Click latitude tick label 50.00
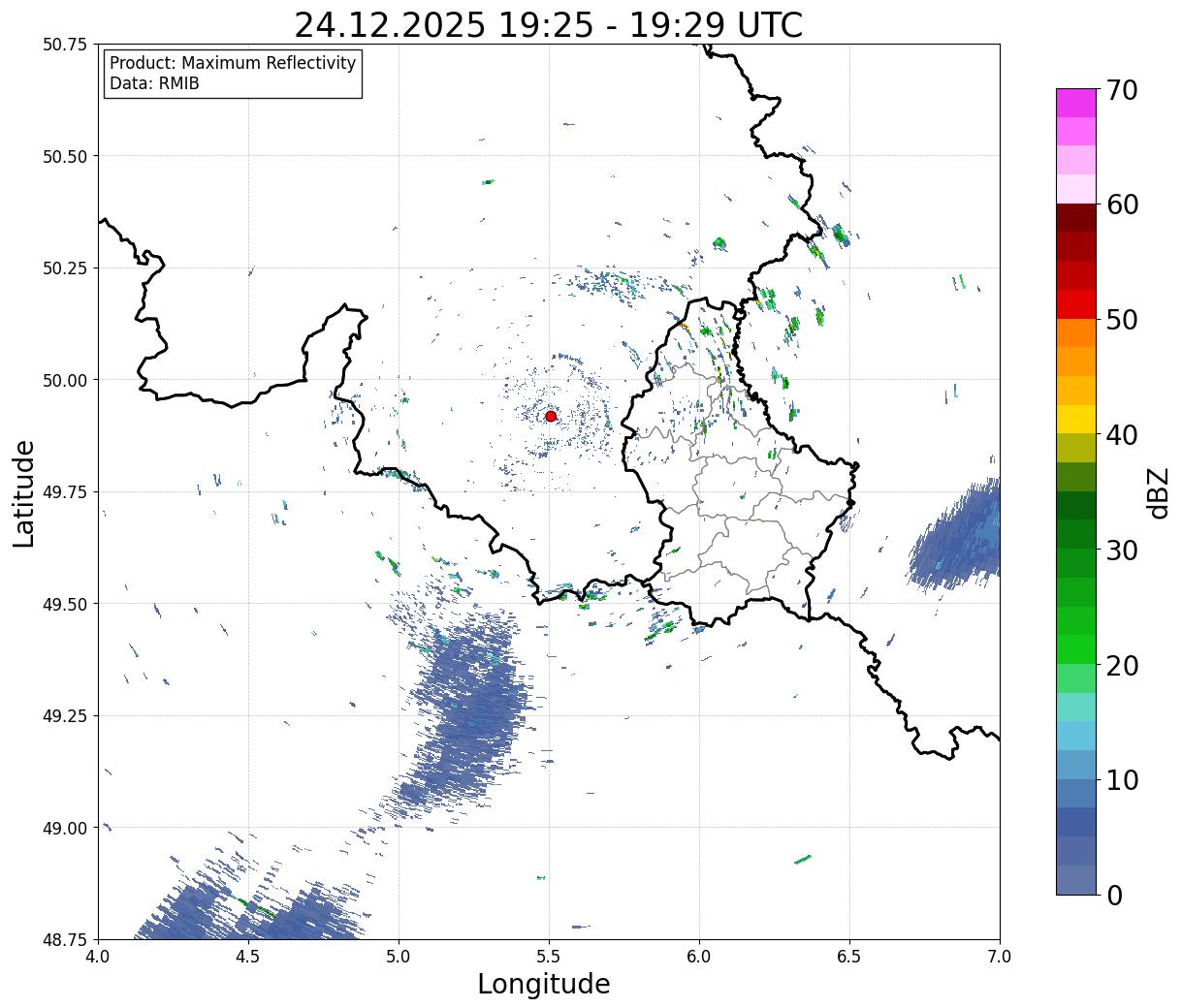 pyautogui.click(x=65, y=380)
